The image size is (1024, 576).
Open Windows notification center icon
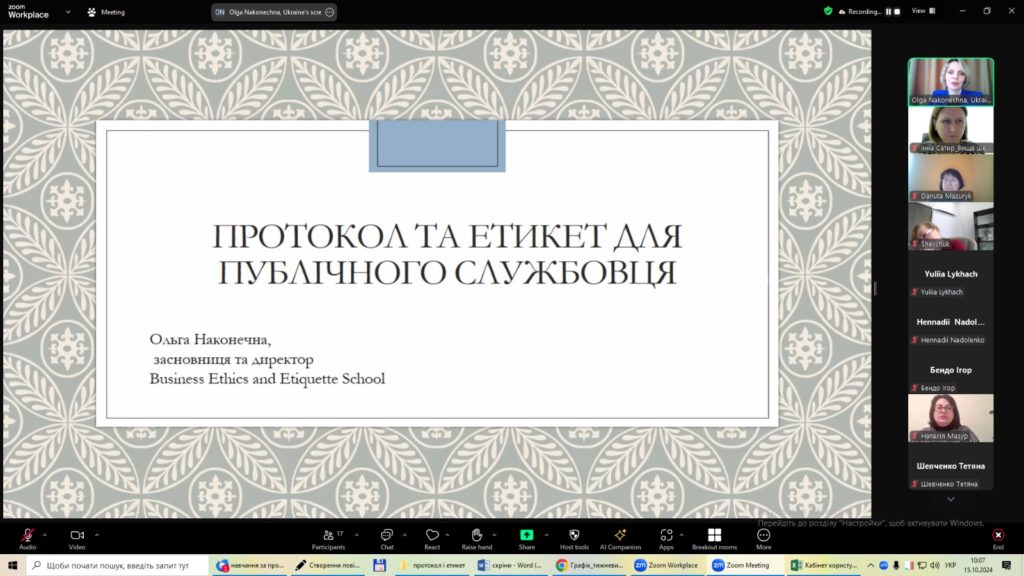[x=1006, y=565]
